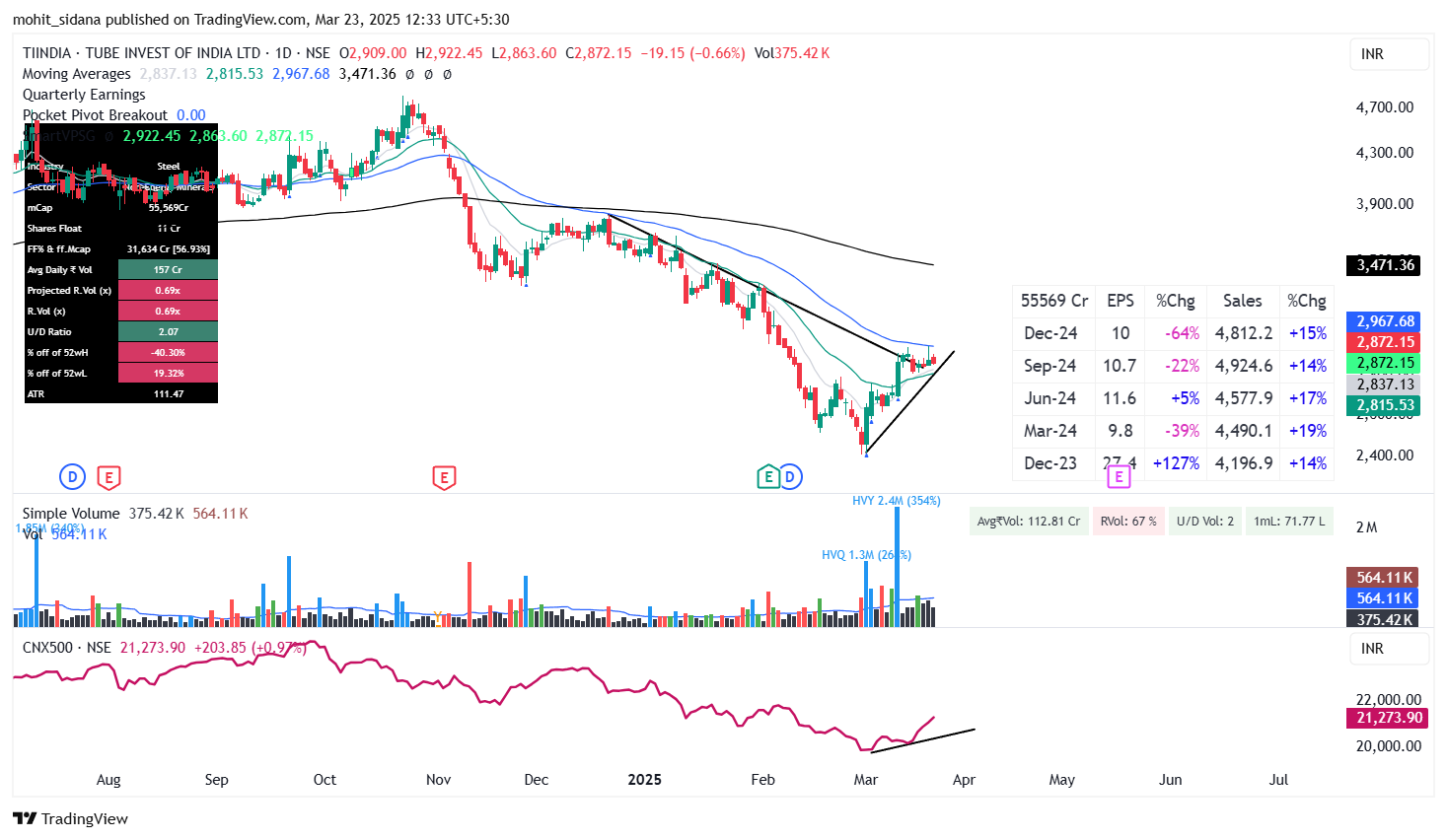Click the red 2,872.15 last price label
Screen dimensions: 1447x840
(x=1383, y=342)
